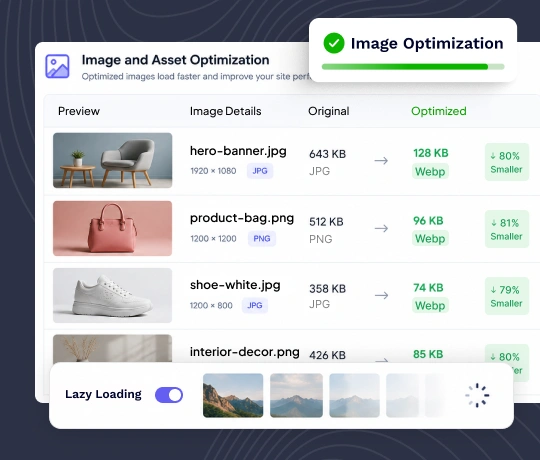Click the arrow in the shoe-white.jpg row
Viewport: 540px width, 460px height.
coord(381,295)
